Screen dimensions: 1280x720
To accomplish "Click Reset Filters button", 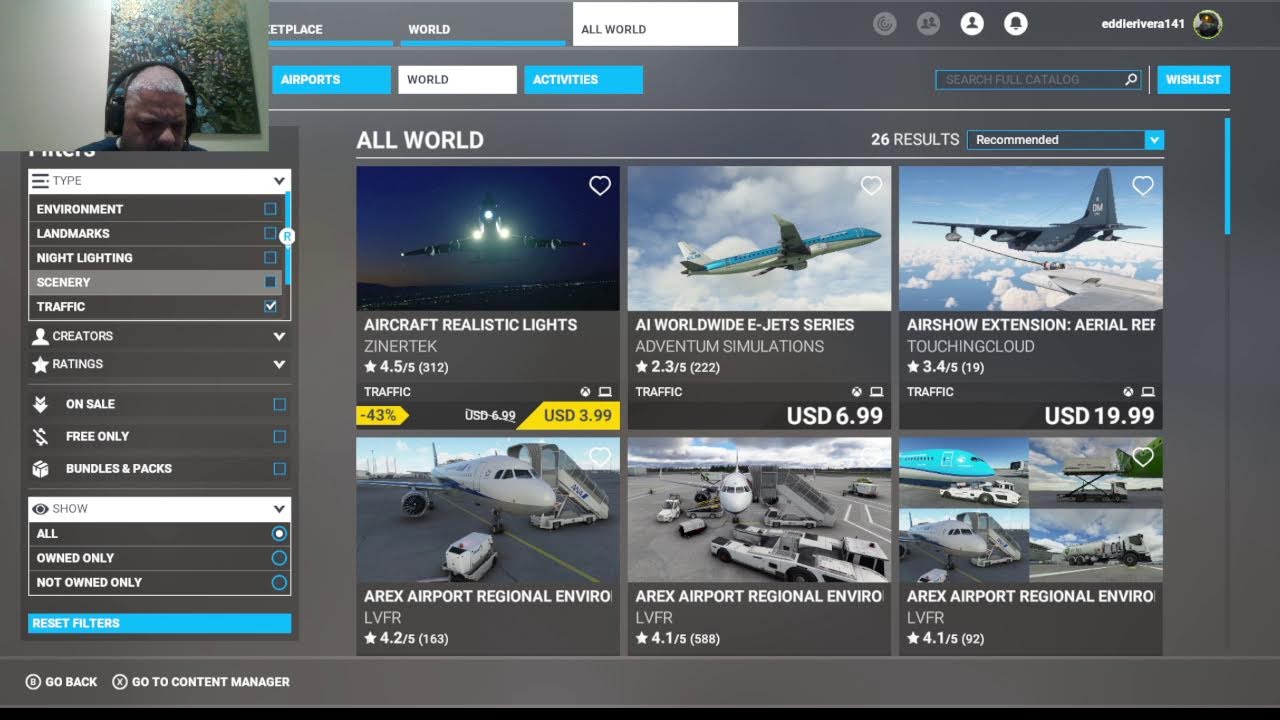I will [159, 623].
